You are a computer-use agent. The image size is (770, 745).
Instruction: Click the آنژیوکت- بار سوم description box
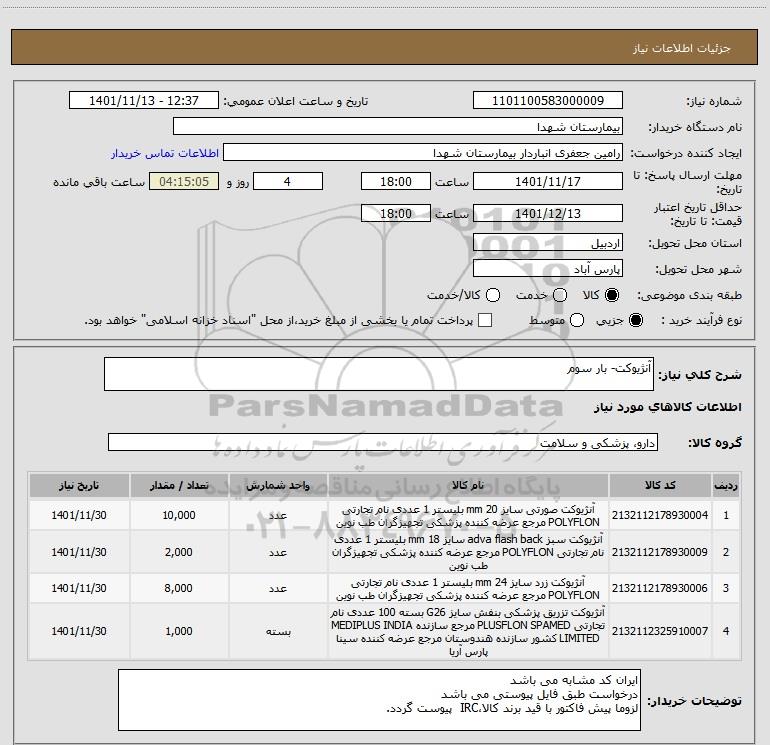[379, 374]
